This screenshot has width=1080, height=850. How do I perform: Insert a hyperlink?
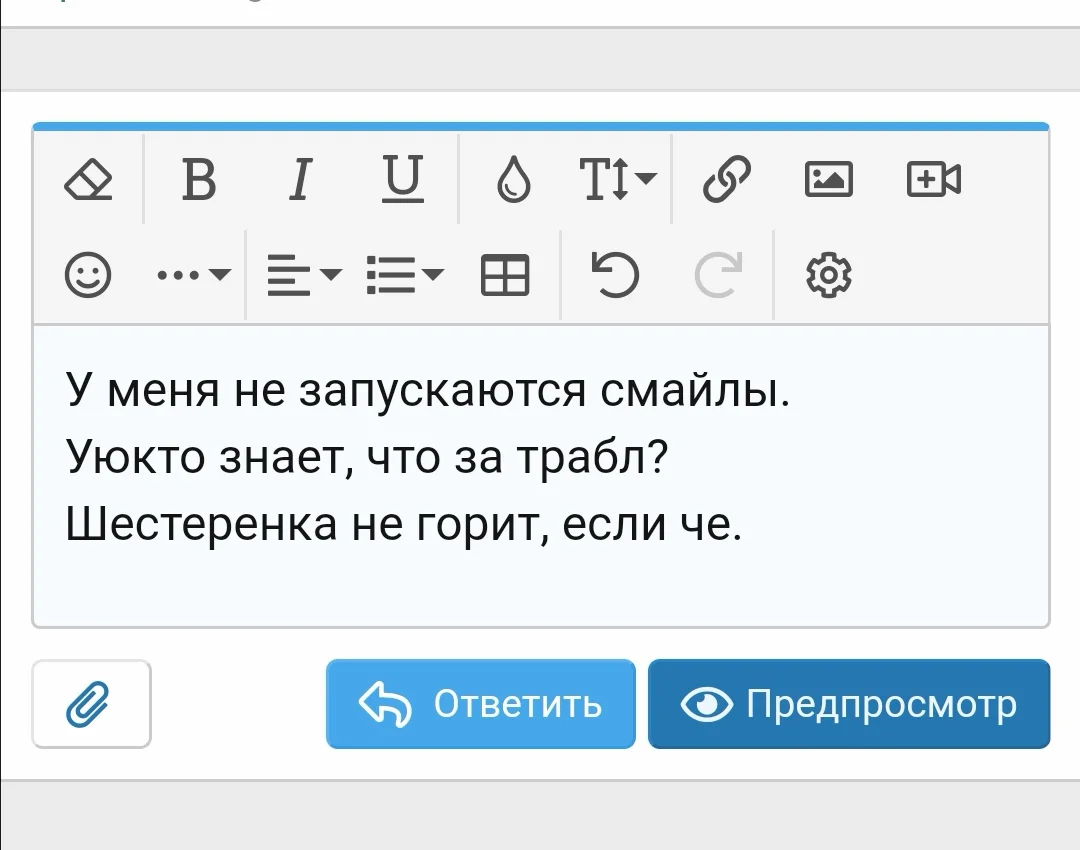click(725, 180)
